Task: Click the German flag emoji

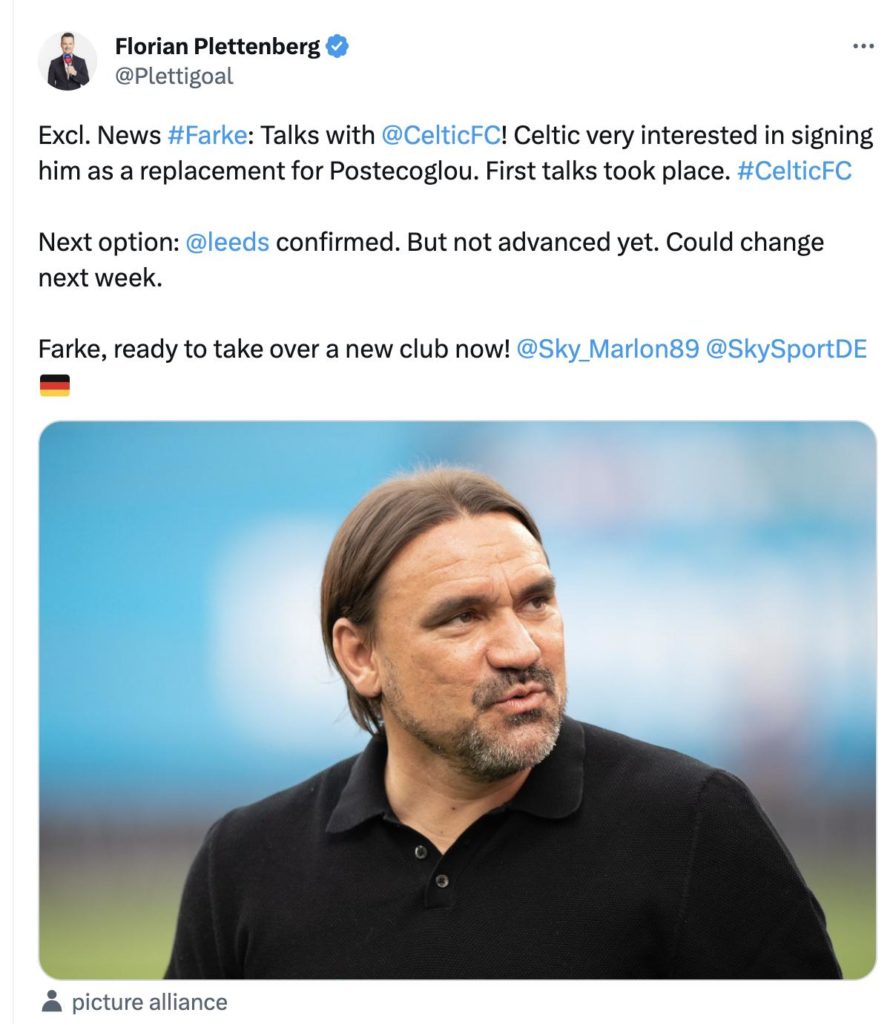Action: [55, 385]
